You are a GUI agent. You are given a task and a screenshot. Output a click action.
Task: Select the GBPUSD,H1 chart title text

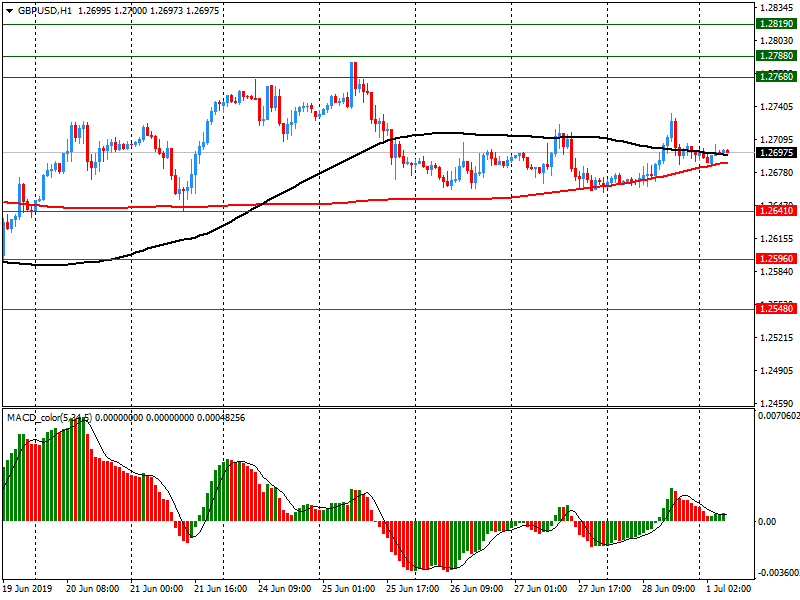[45, 11]
